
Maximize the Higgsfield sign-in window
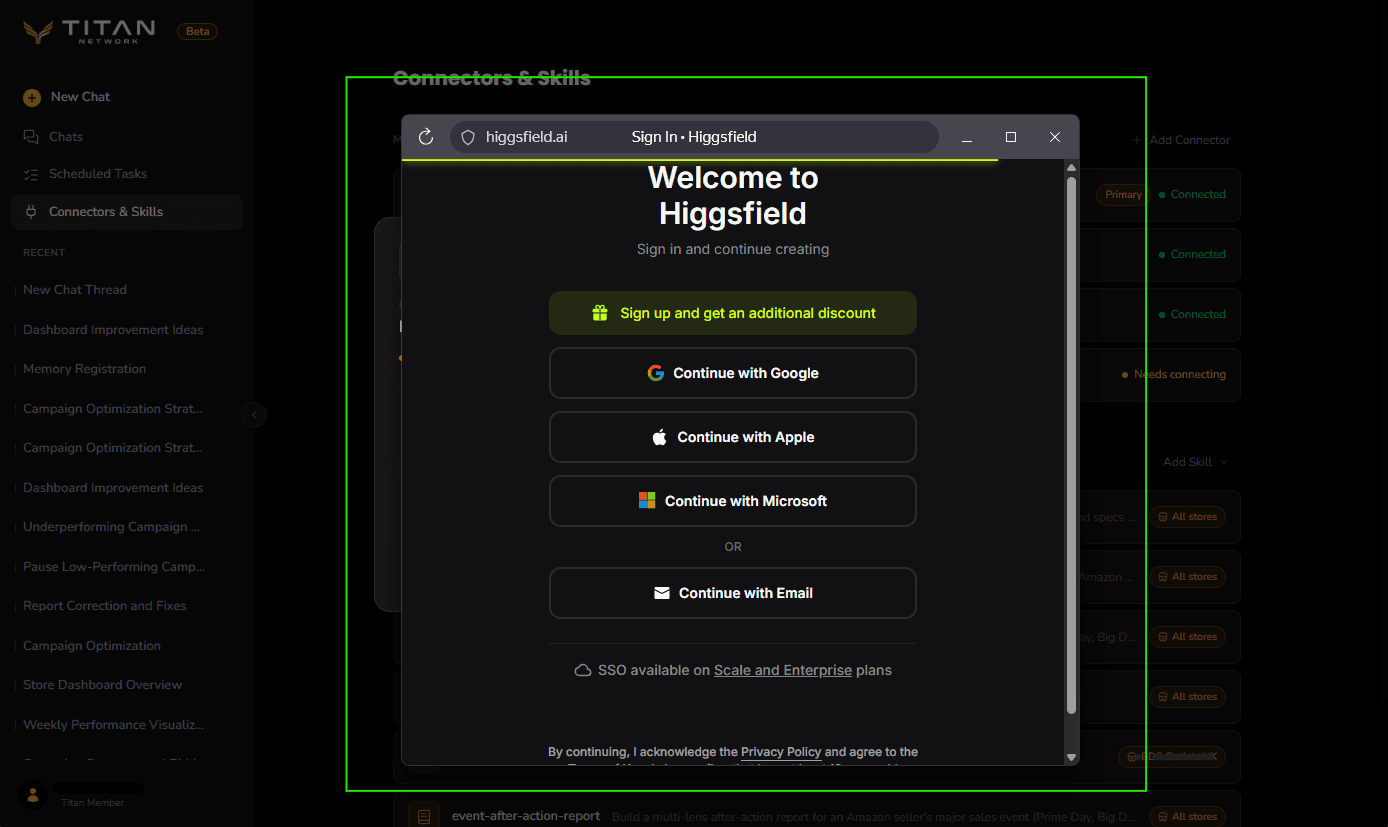1011,137
